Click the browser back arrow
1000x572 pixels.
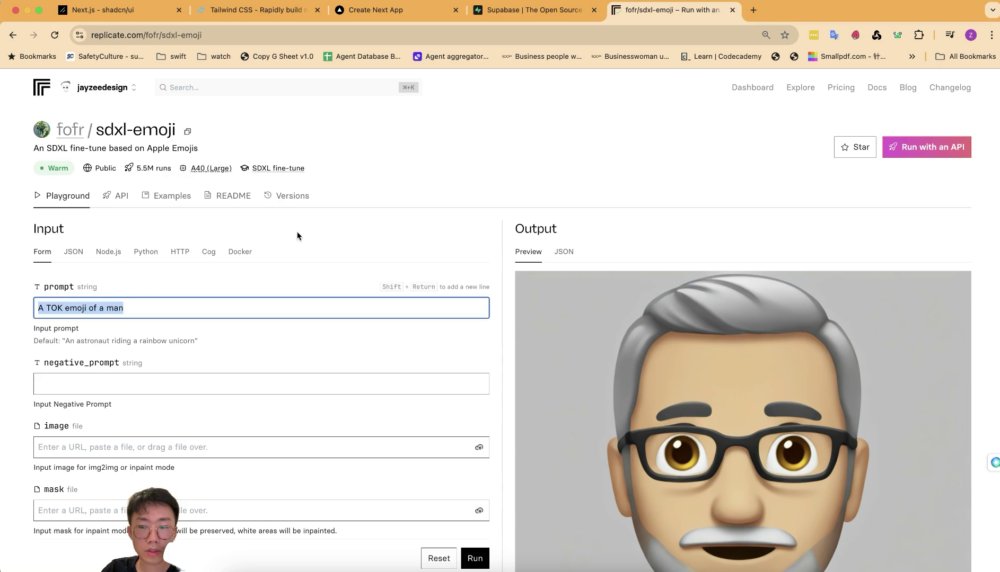click(13, 35)
